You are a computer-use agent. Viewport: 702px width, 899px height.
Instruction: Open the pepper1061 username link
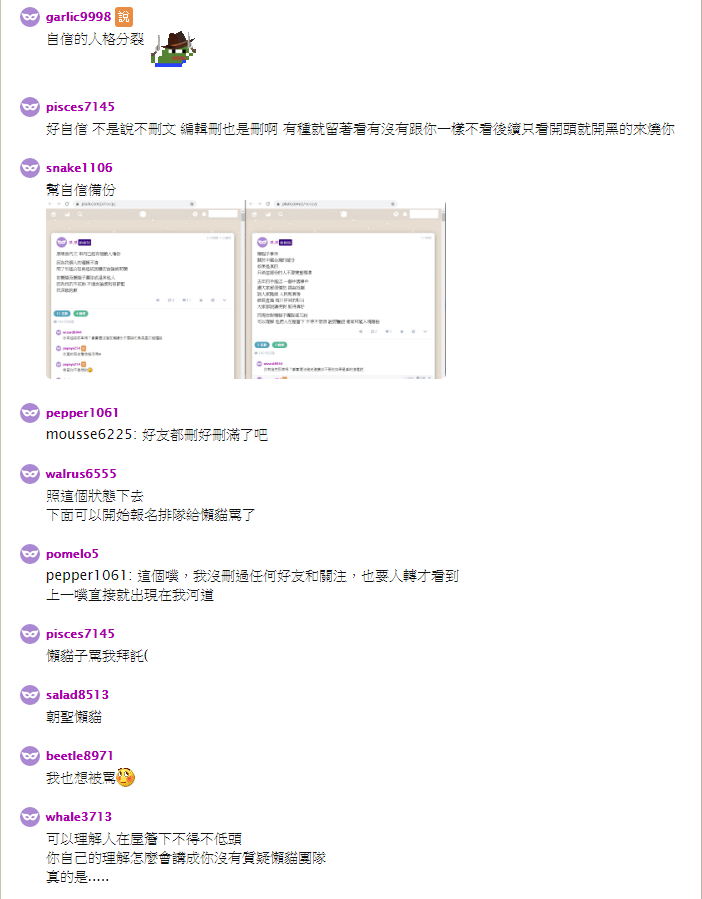click(82, 412)
